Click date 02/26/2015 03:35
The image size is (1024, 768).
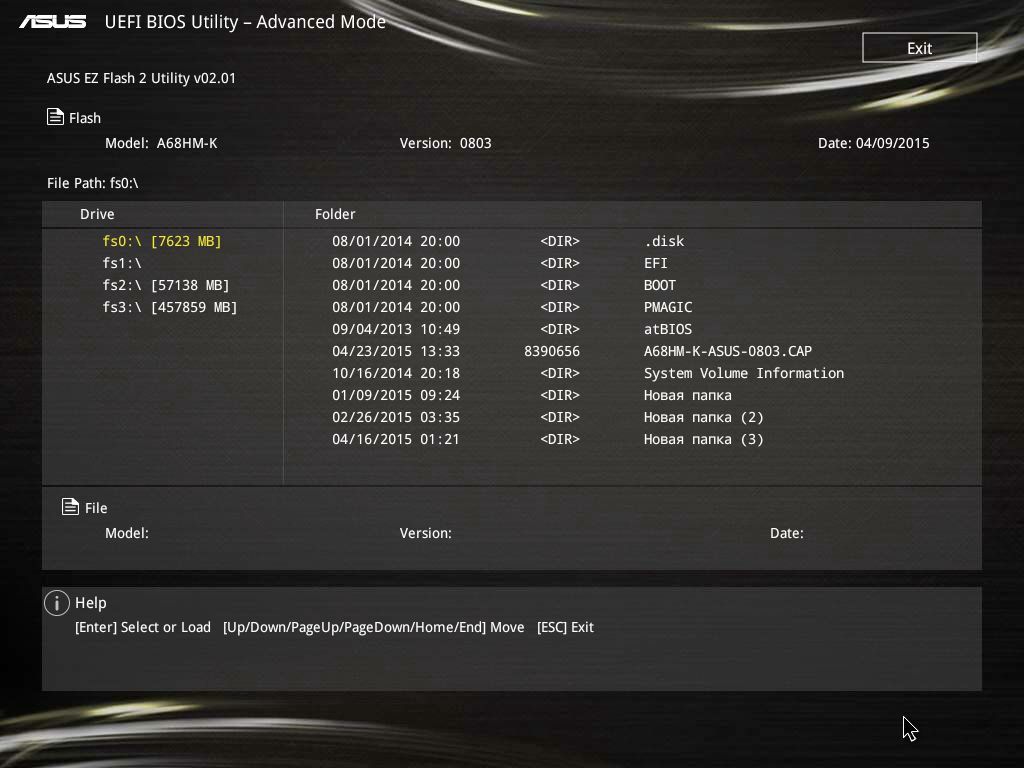(x=396, y=417)
